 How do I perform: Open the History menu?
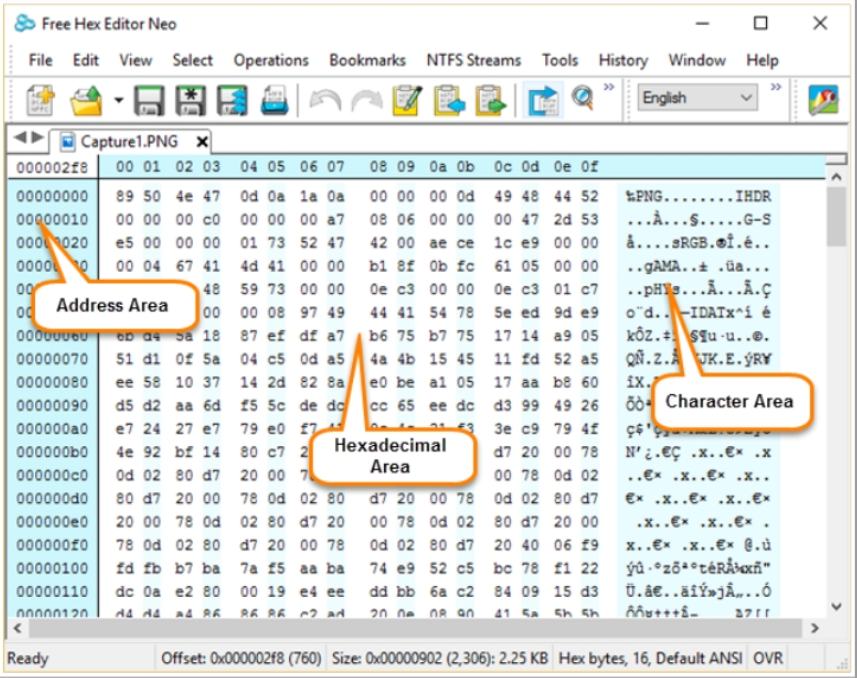623,60
